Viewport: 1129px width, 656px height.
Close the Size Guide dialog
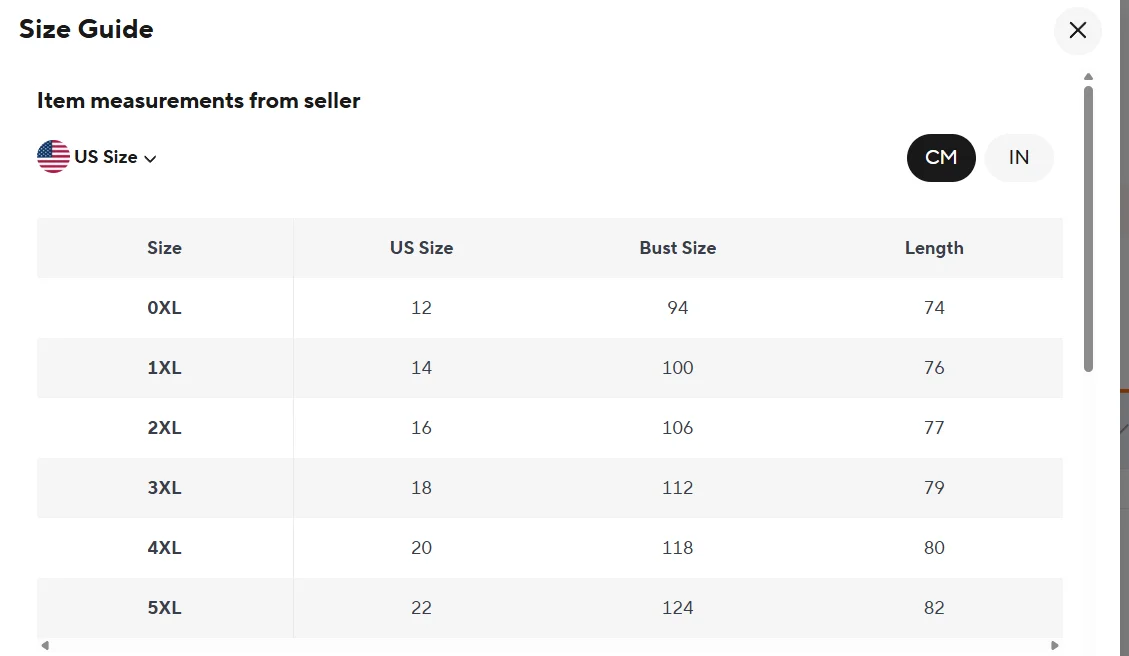coord(1077,31)
